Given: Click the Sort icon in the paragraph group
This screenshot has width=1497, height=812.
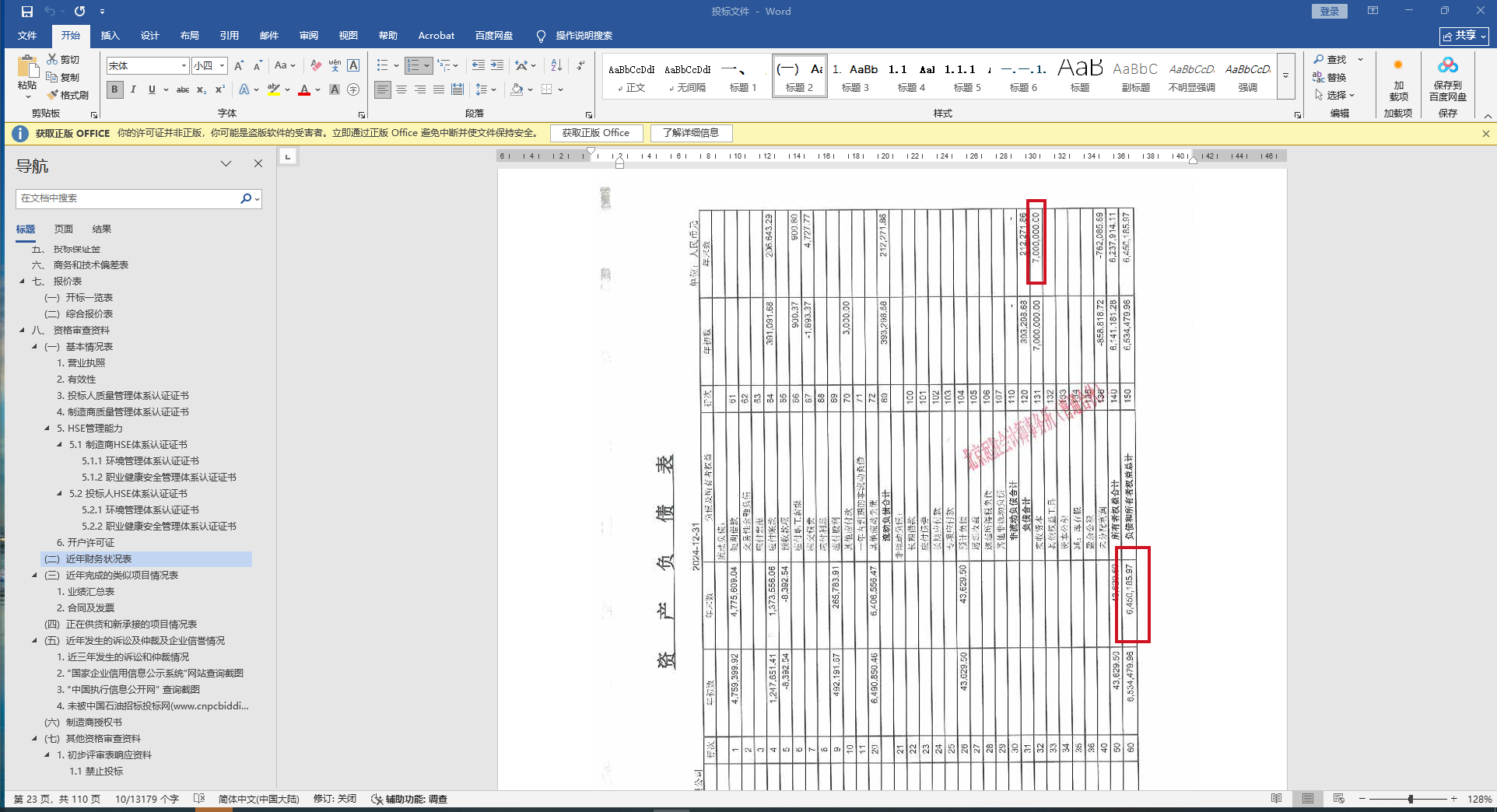Looking at the screenshot, I should [x=556, y=66].
